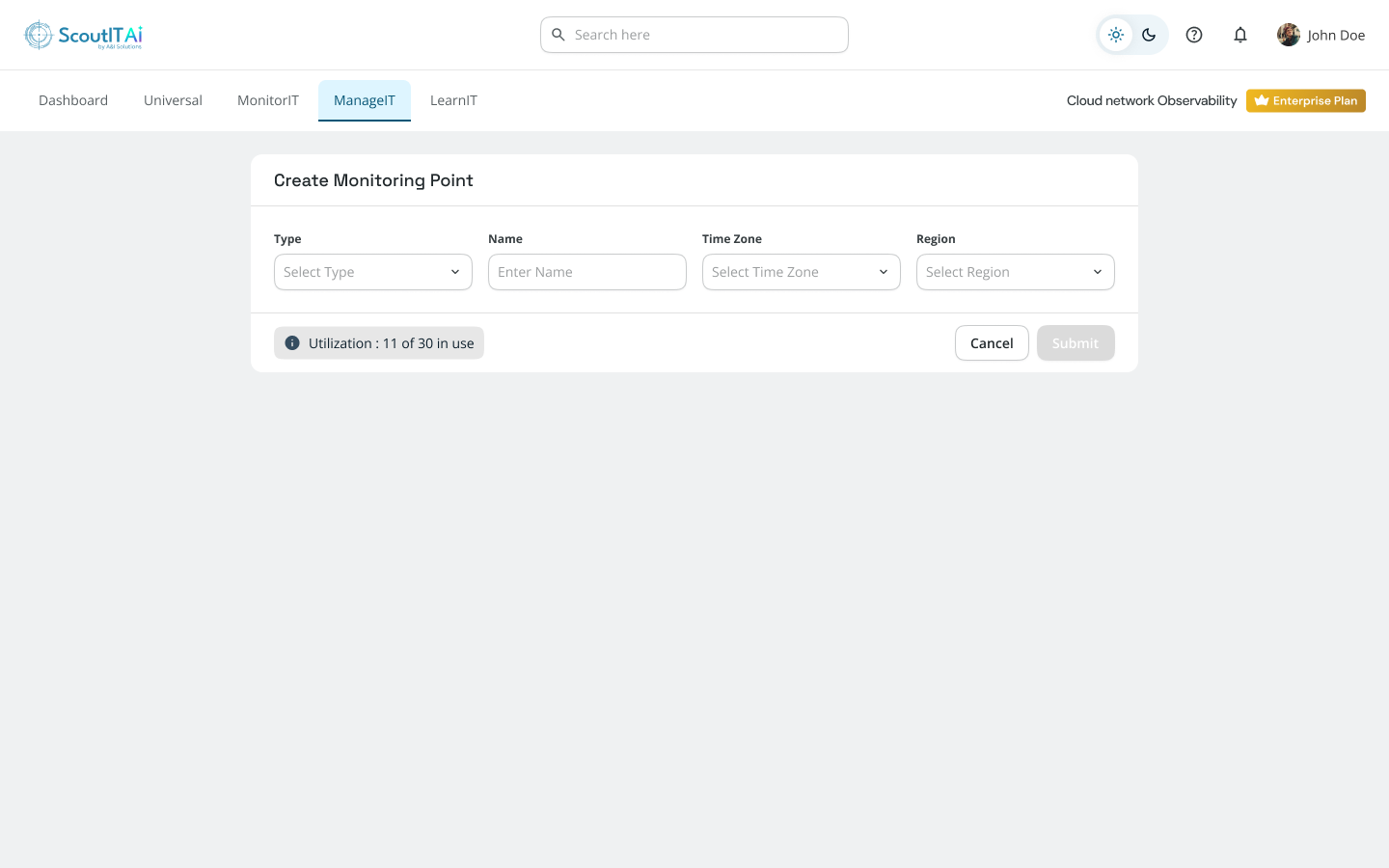The image size is (1389, 868).
Task: Open the Dashboard tab
Action: click(x=73, y=100)
